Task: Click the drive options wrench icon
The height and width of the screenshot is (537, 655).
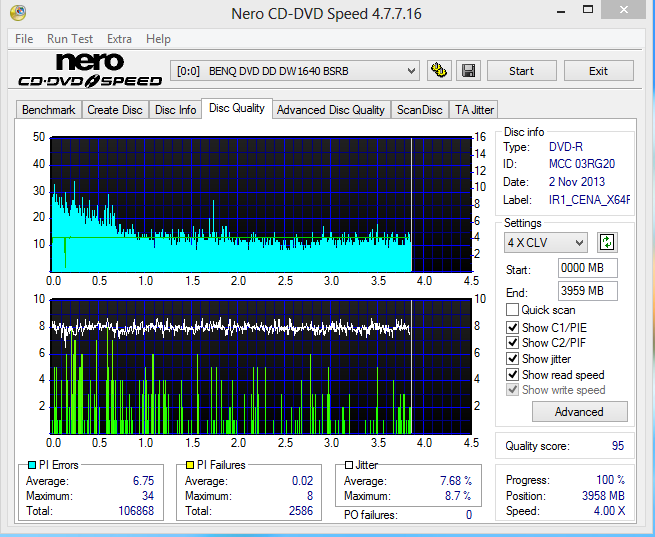Action: 439,71
